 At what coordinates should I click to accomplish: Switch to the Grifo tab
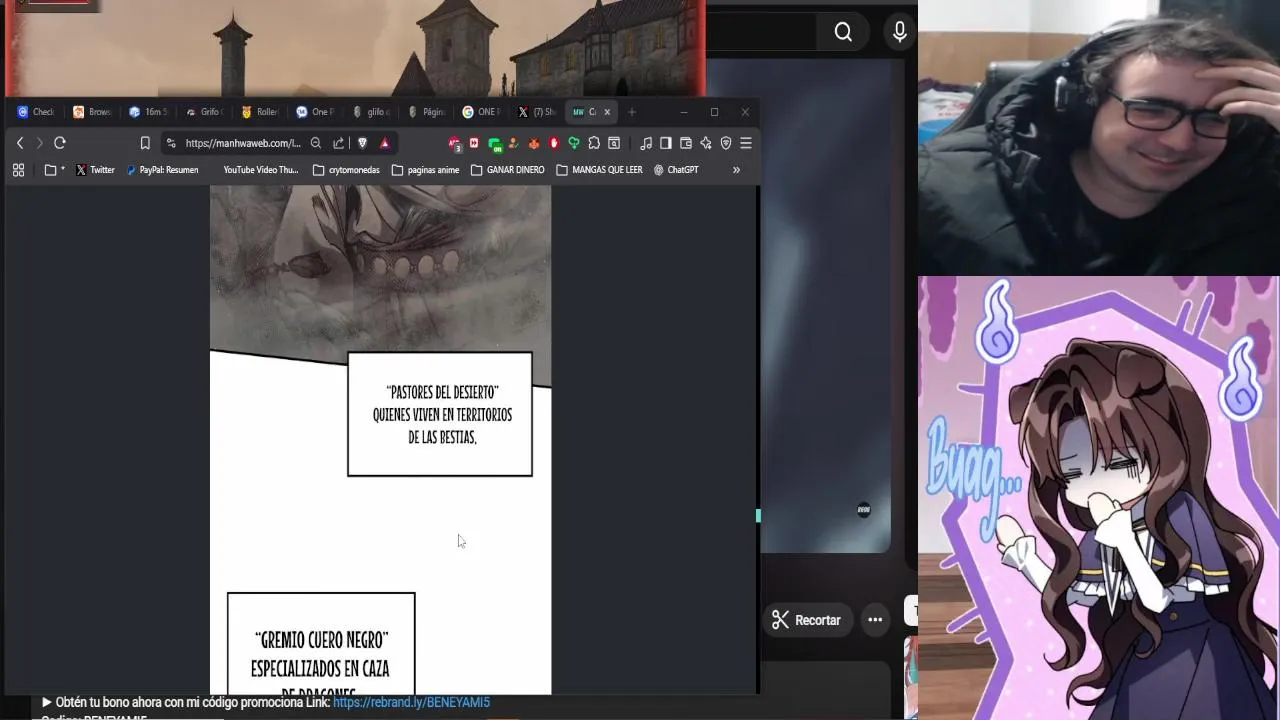tap(204, 112)
